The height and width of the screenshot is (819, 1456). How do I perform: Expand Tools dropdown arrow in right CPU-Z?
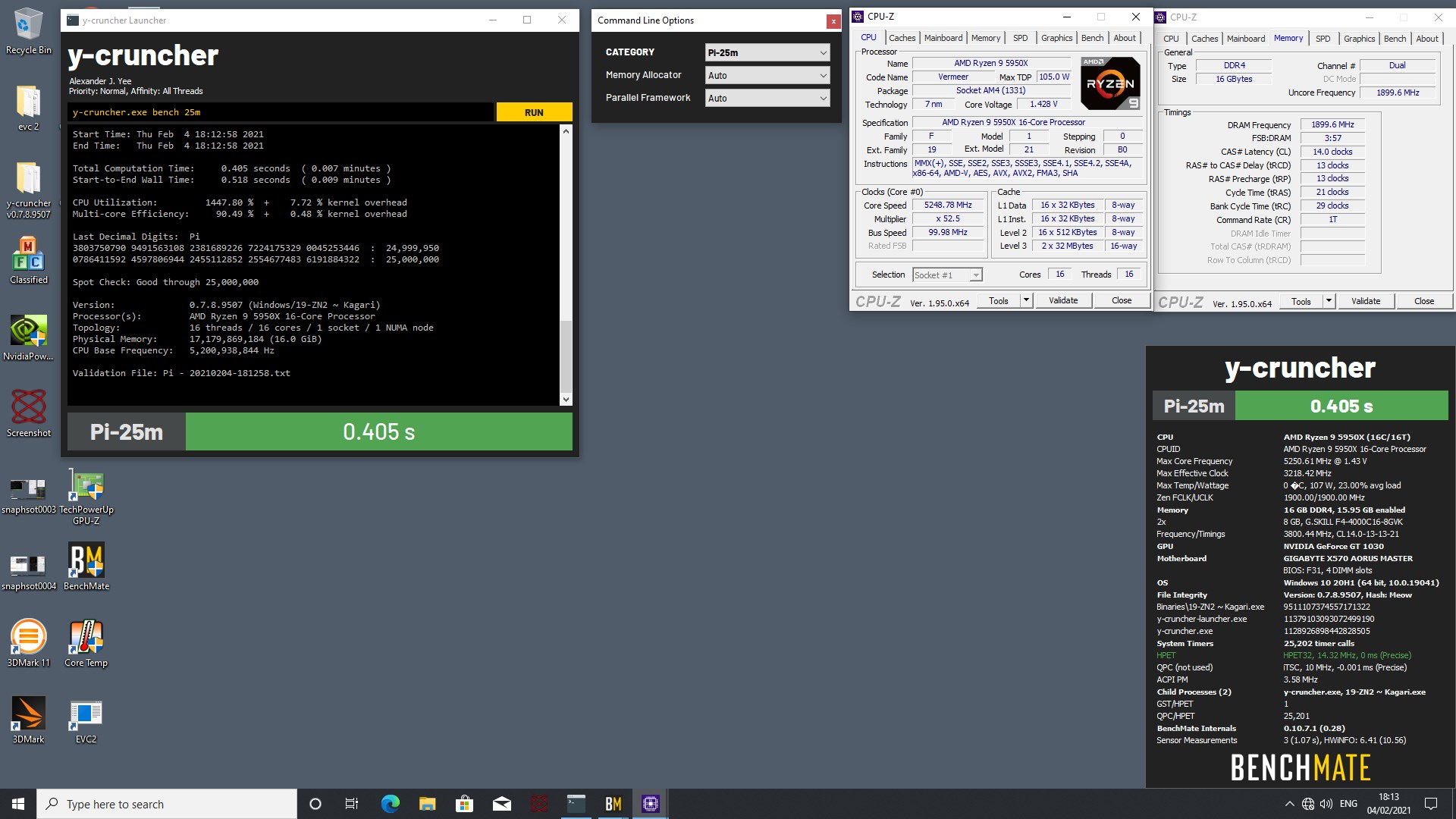1329,301
